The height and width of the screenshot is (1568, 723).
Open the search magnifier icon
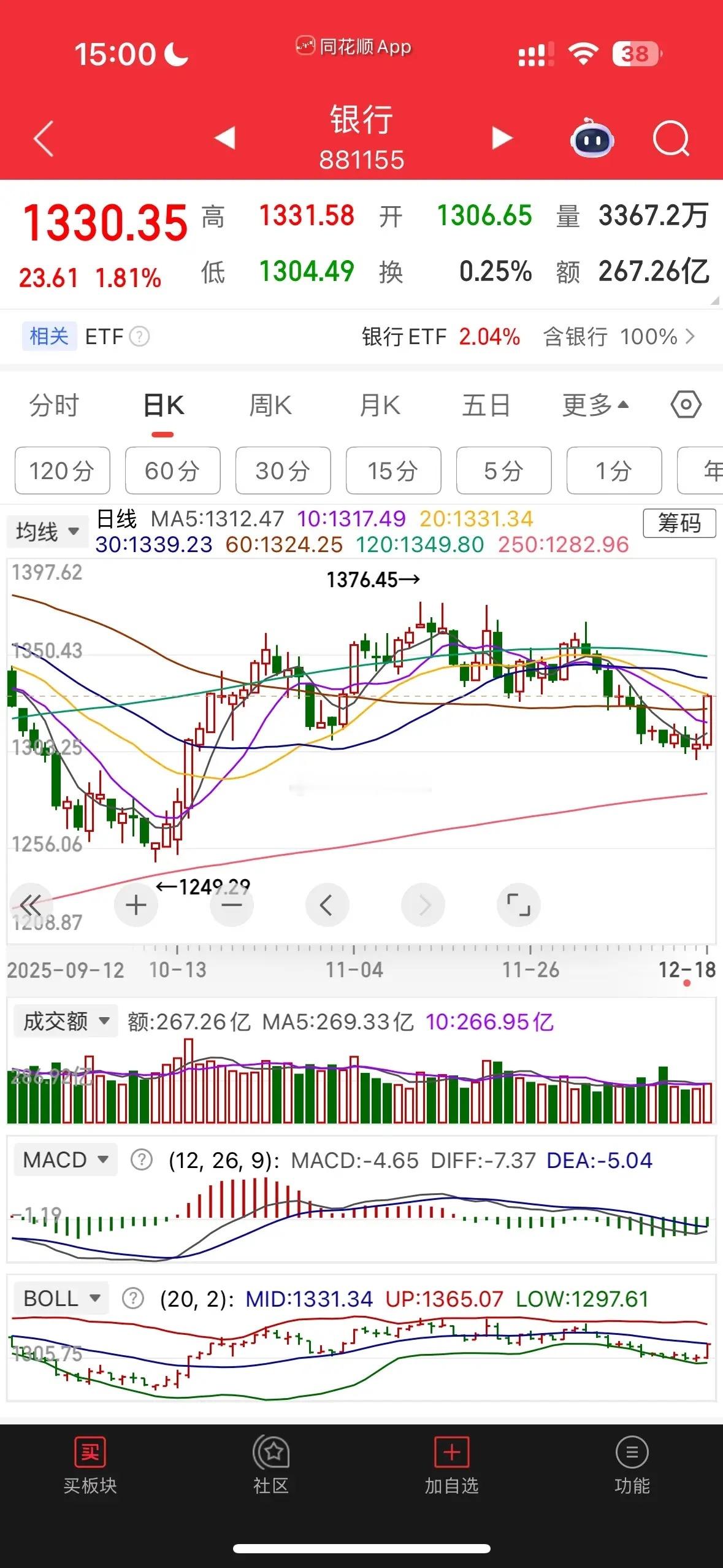(x=671, y=139)
